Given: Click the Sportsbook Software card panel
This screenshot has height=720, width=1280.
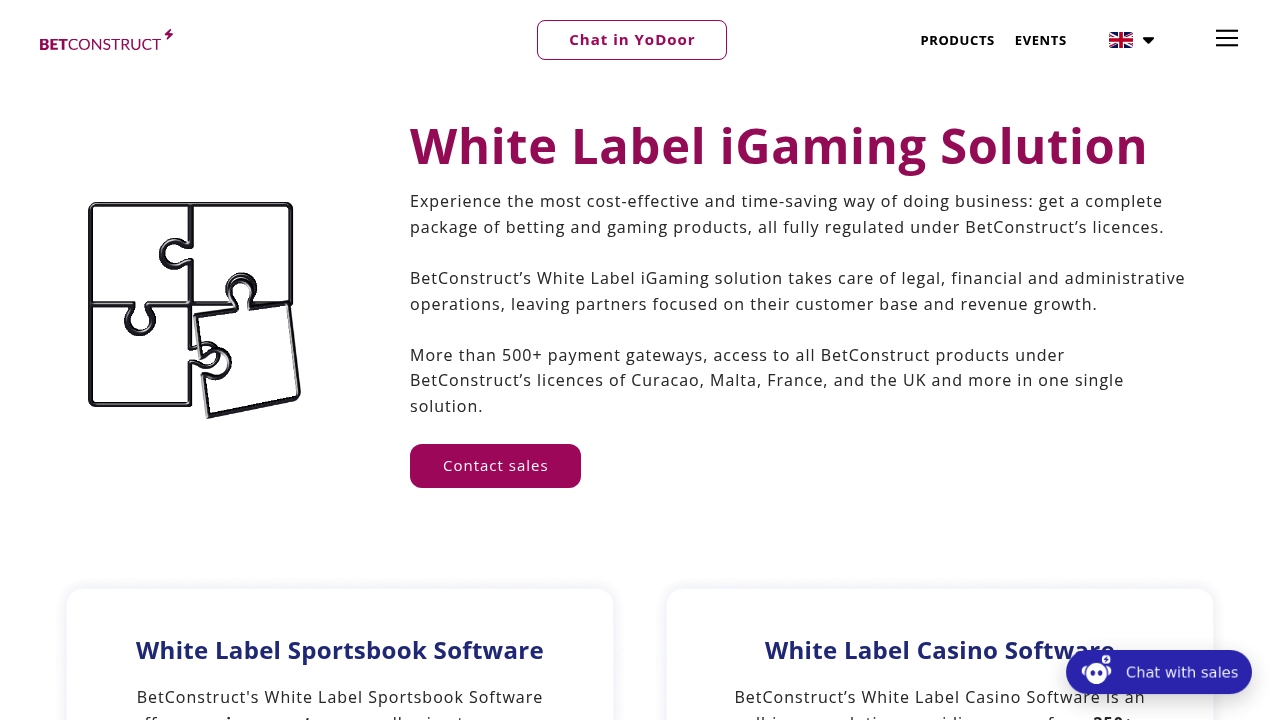Looking at the screenshot, I should coord(340,655).
